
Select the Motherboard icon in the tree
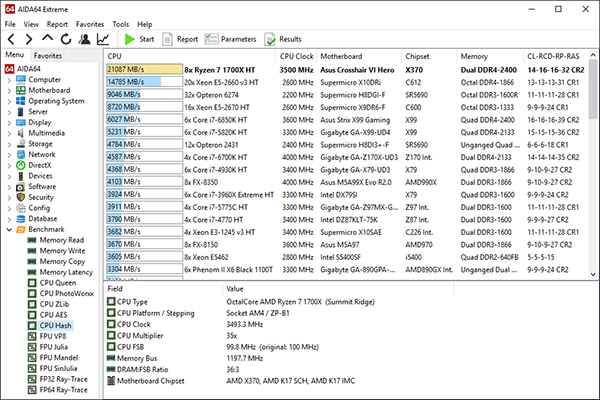[x=21, y=90]
